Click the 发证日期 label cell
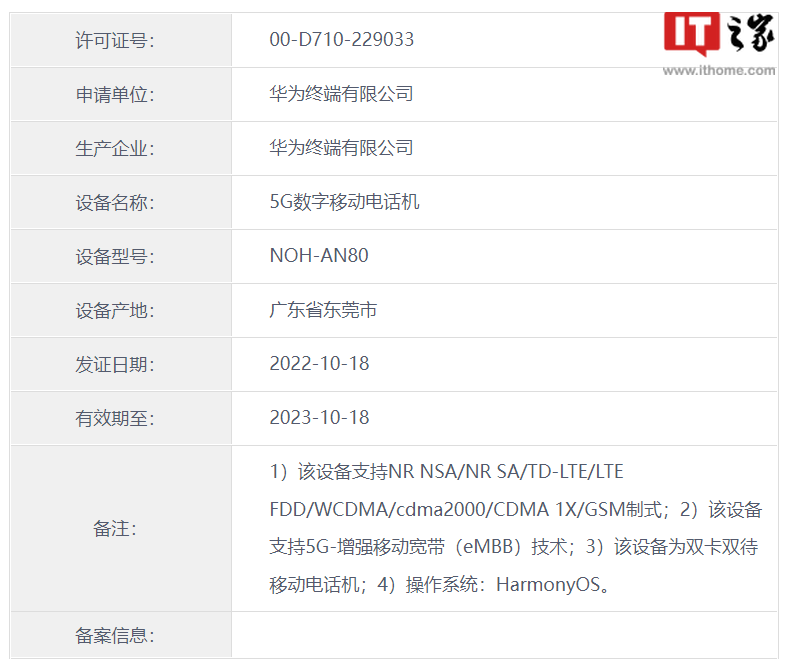Screen dimensions: 787x665 tap(115, 365)
